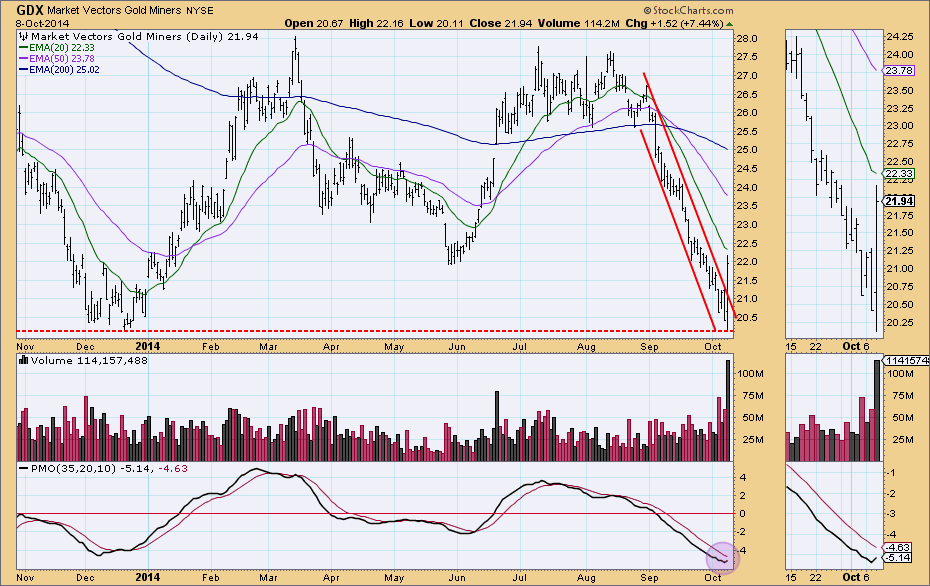Click the Market Vectors Gold Miners (Daily) legend
The width and height of the screenshot is (930, 586).
click(x=145, y=37)
